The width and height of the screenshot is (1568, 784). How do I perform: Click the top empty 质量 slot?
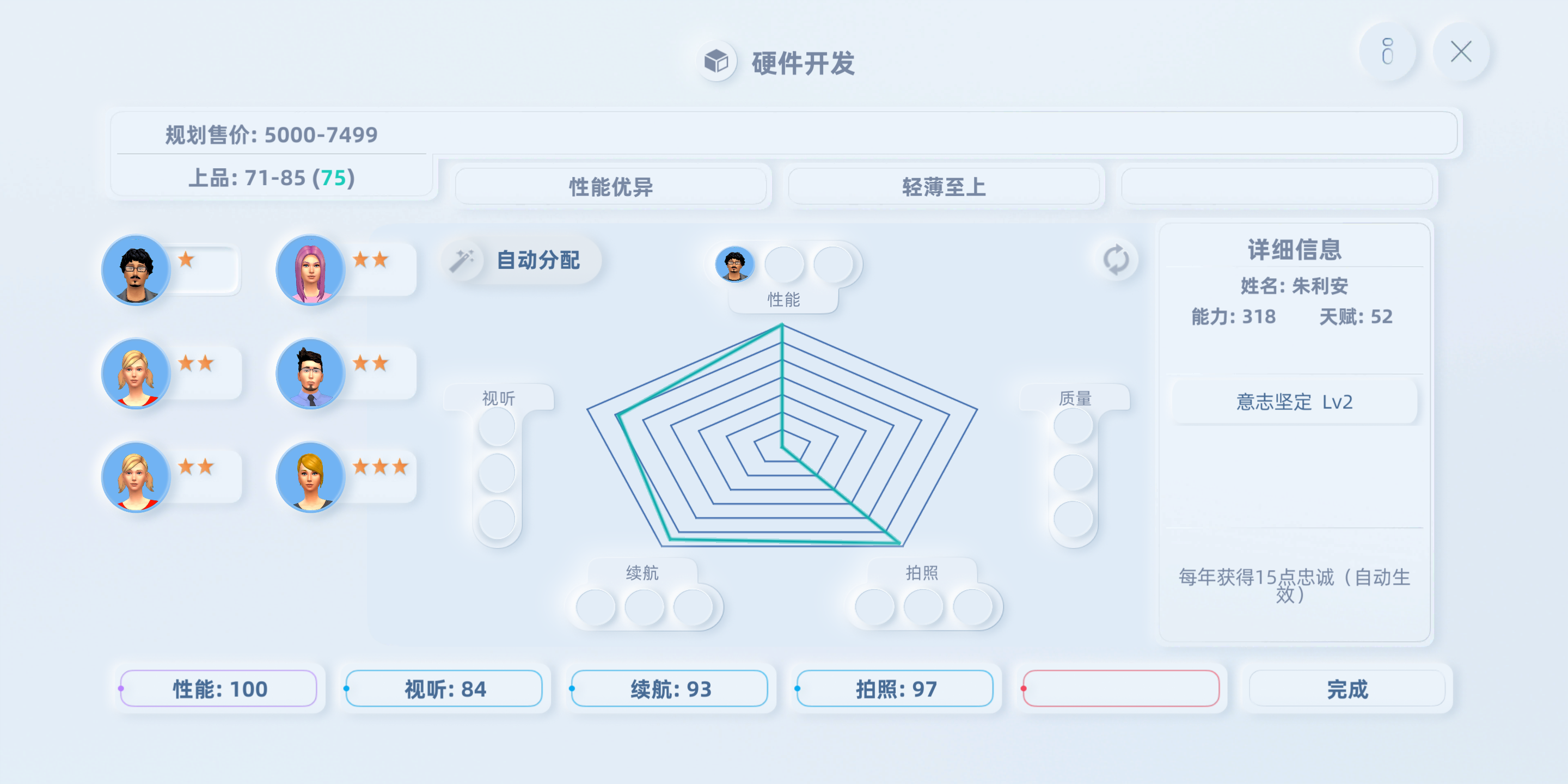pyautogui.click(x=1073, y=425)
